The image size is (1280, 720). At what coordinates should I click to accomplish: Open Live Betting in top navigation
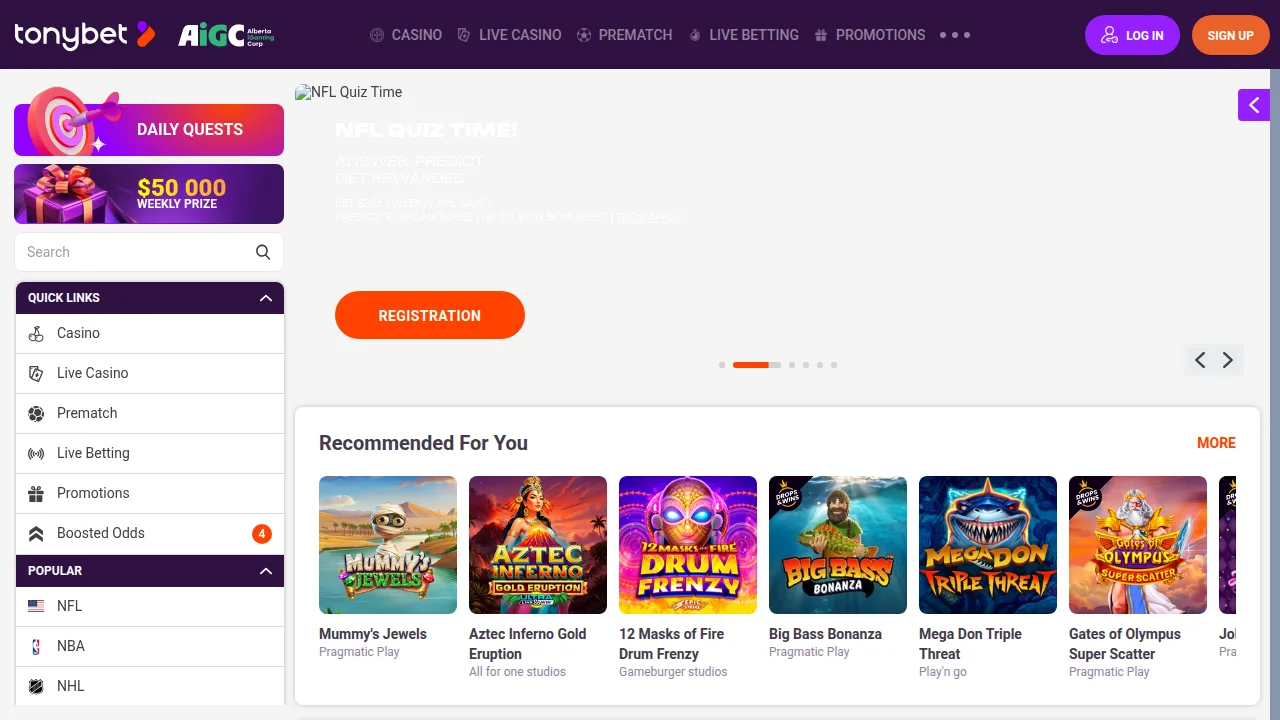pos(743,35)
